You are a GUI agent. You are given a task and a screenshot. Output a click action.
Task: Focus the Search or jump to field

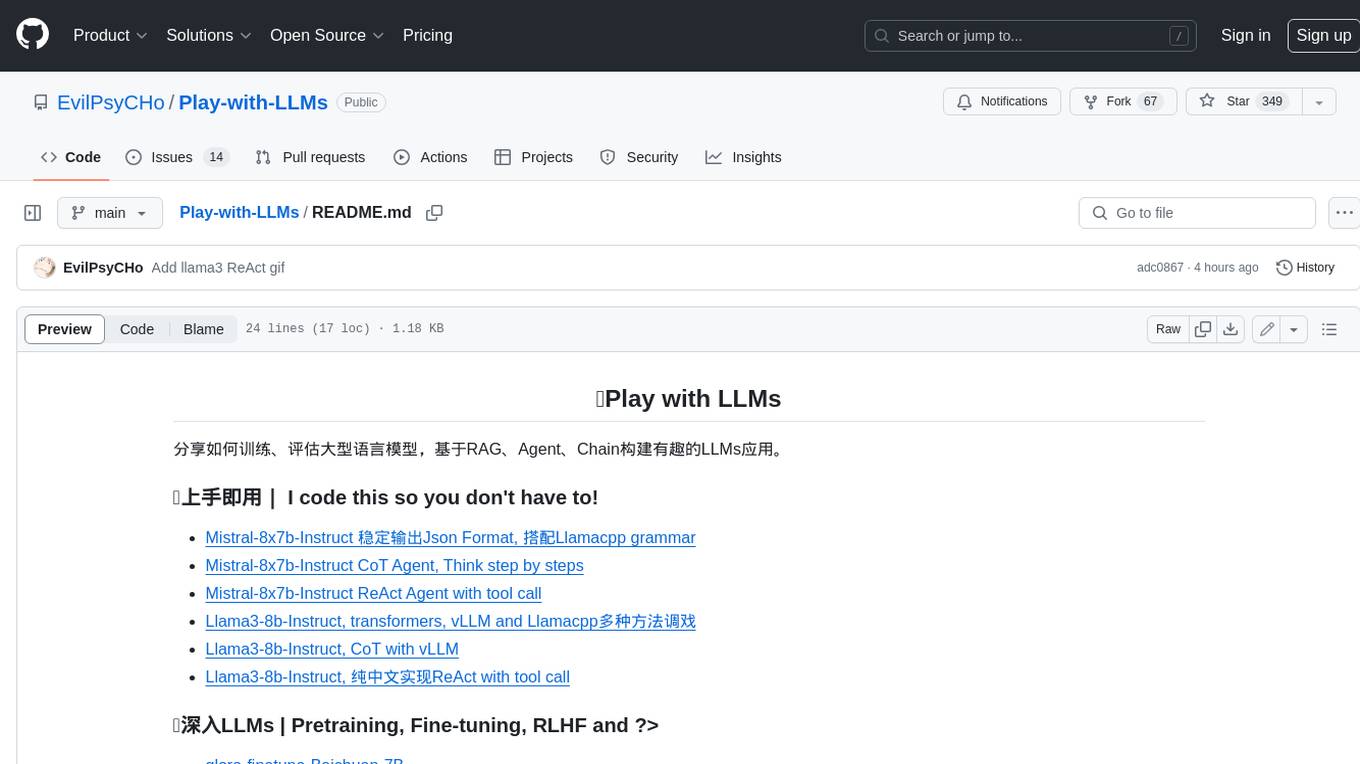(x=1030, y=36)
